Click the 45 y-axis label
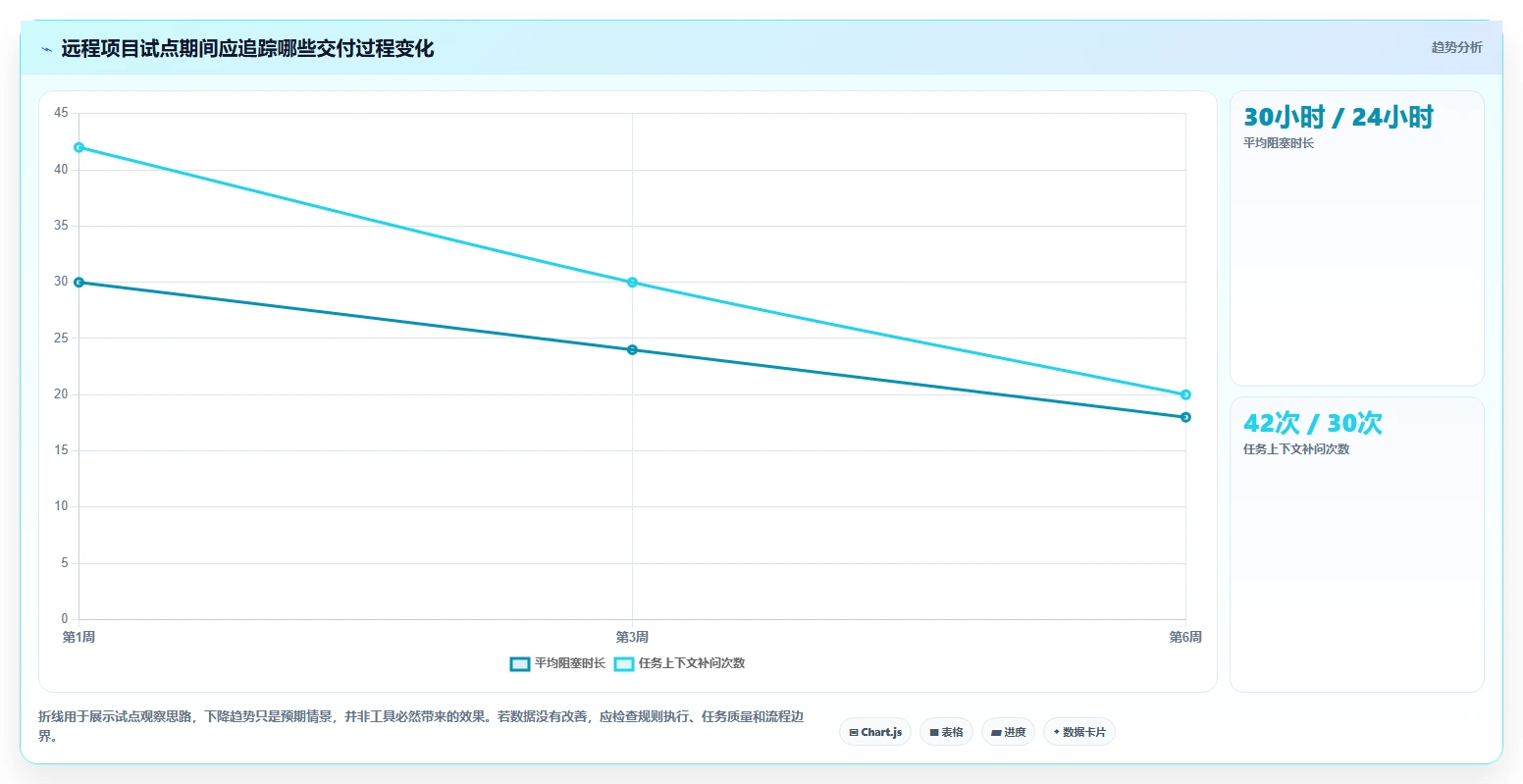The image size is (1523, 784). pos(61,113)
